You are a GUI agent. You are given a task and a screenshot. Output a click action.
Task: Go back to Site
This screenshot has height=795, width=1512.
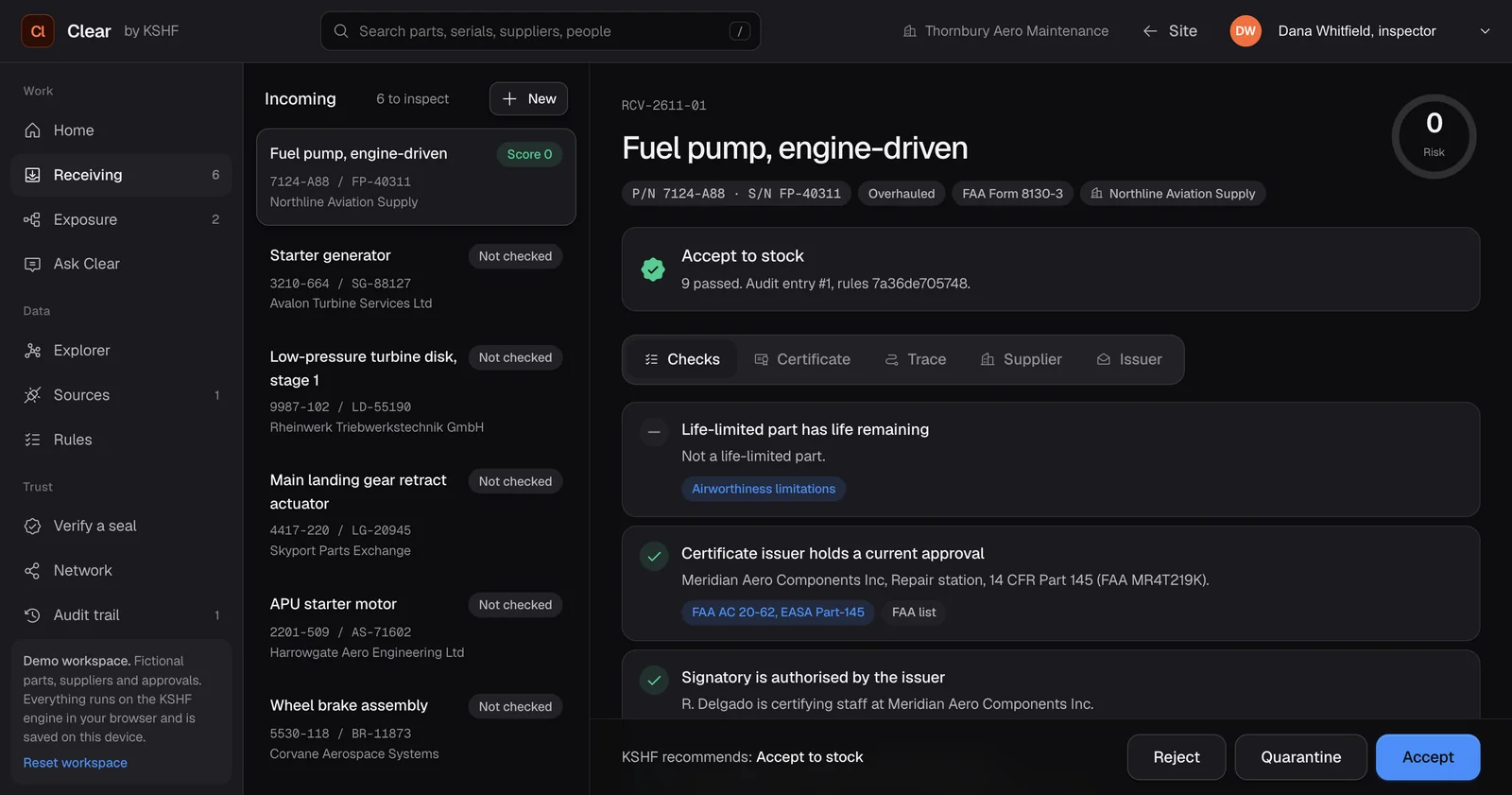[x=1170, y=31]
